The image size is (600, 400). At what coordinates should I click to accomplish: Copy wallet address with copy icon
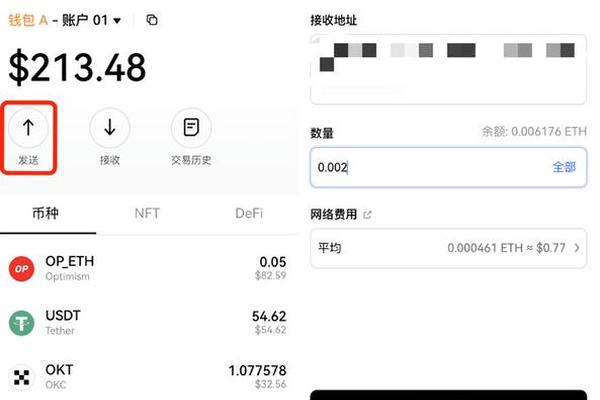pyautogui.click(x=152, y=20)
